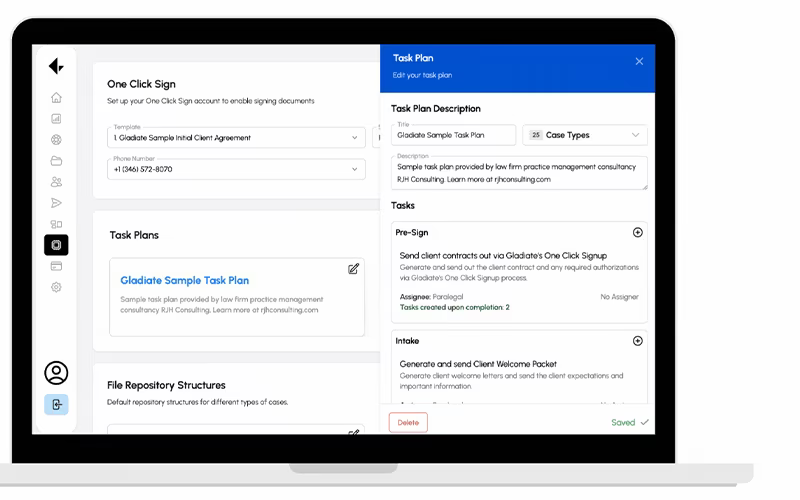Click the Delete button
Viewport: 800px width, 500px height.
pos(408,422)
